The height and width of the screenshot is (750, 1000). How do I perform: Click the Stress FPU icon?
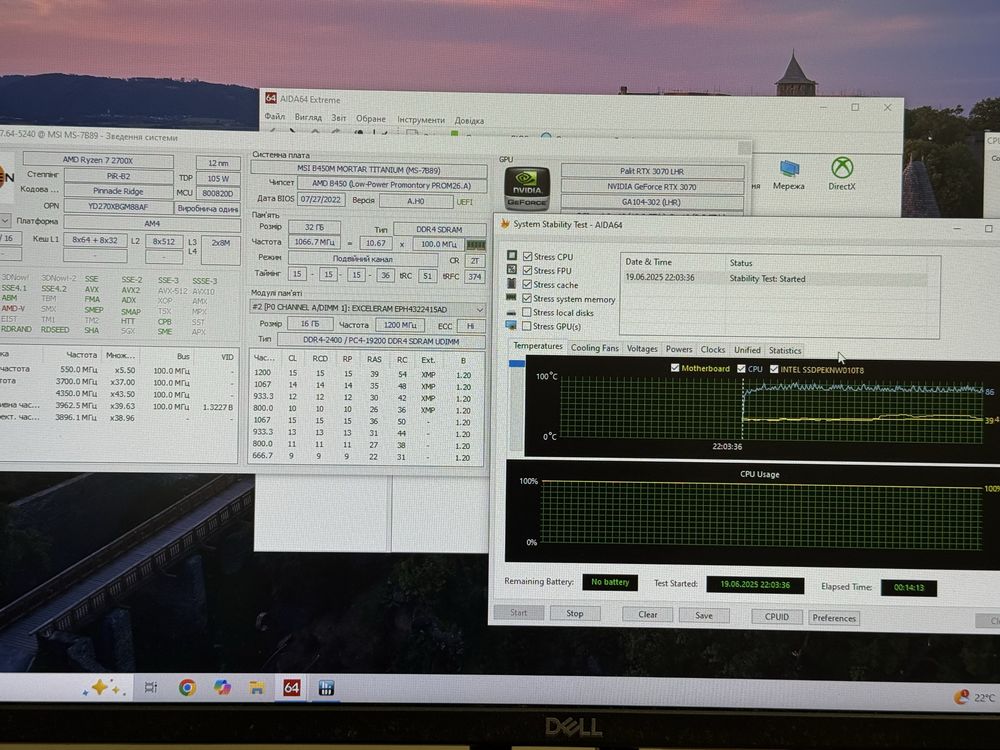(511, 269)
